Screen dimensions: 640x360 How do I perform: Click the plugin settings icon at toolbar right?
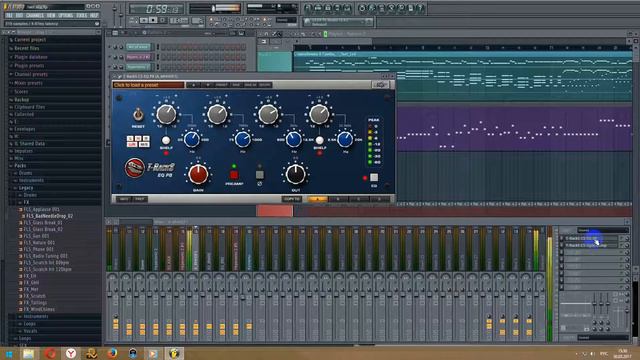(x=380, y=84)
